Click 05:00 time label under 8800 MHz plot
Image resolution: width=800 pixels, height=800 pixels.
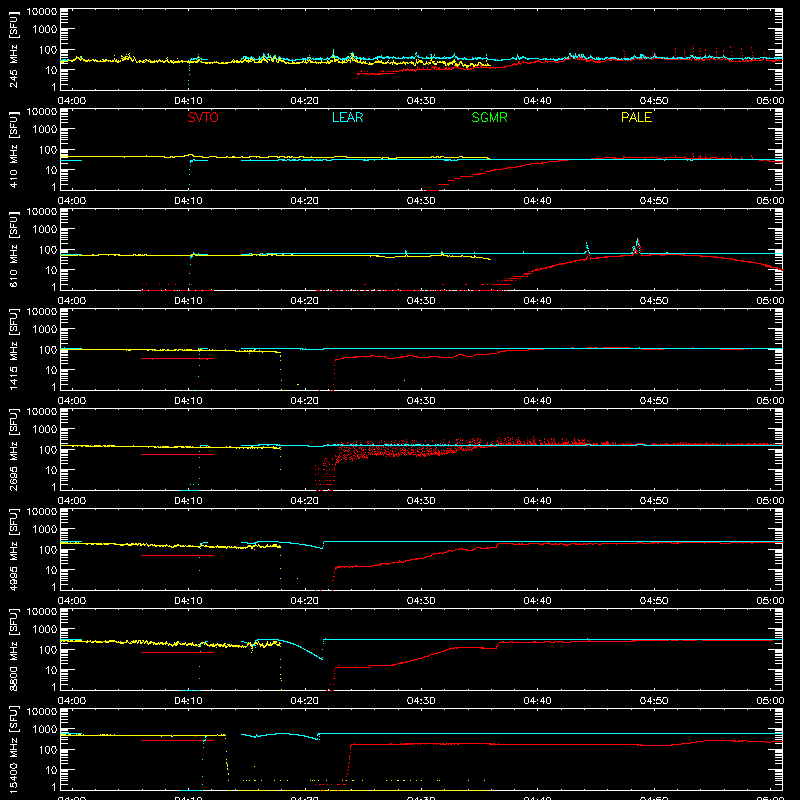pyautogui.click(x=770, y=701)
